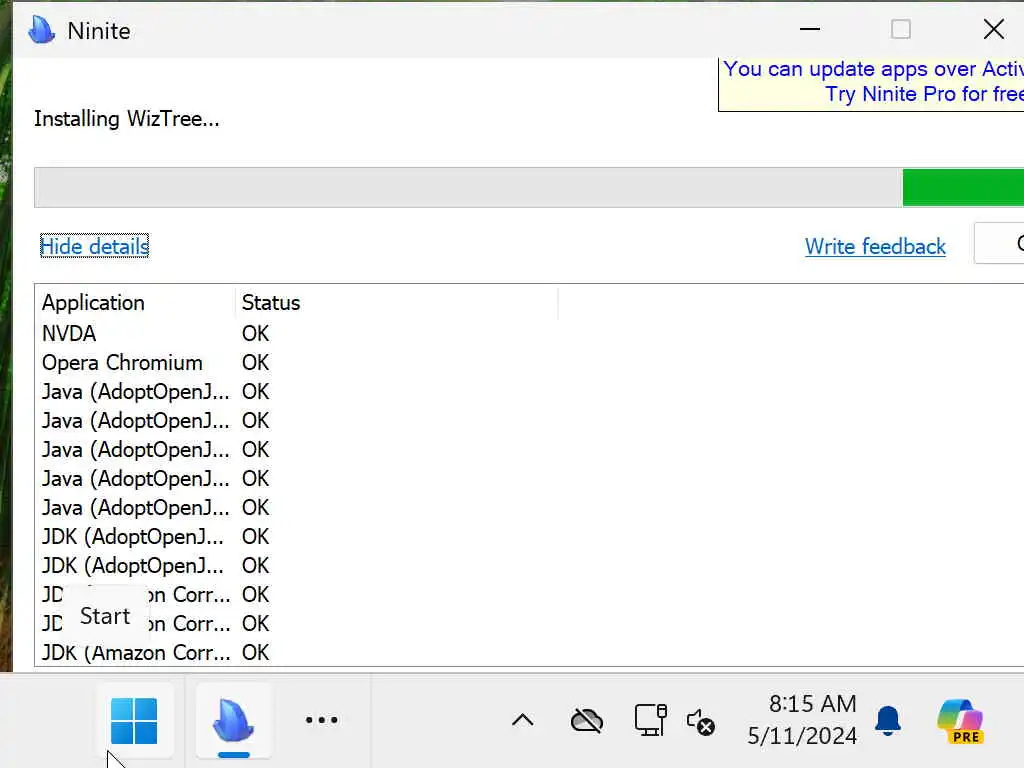
Task: Follow the Try Ninite Pro for free link
Action: (923, 94)
